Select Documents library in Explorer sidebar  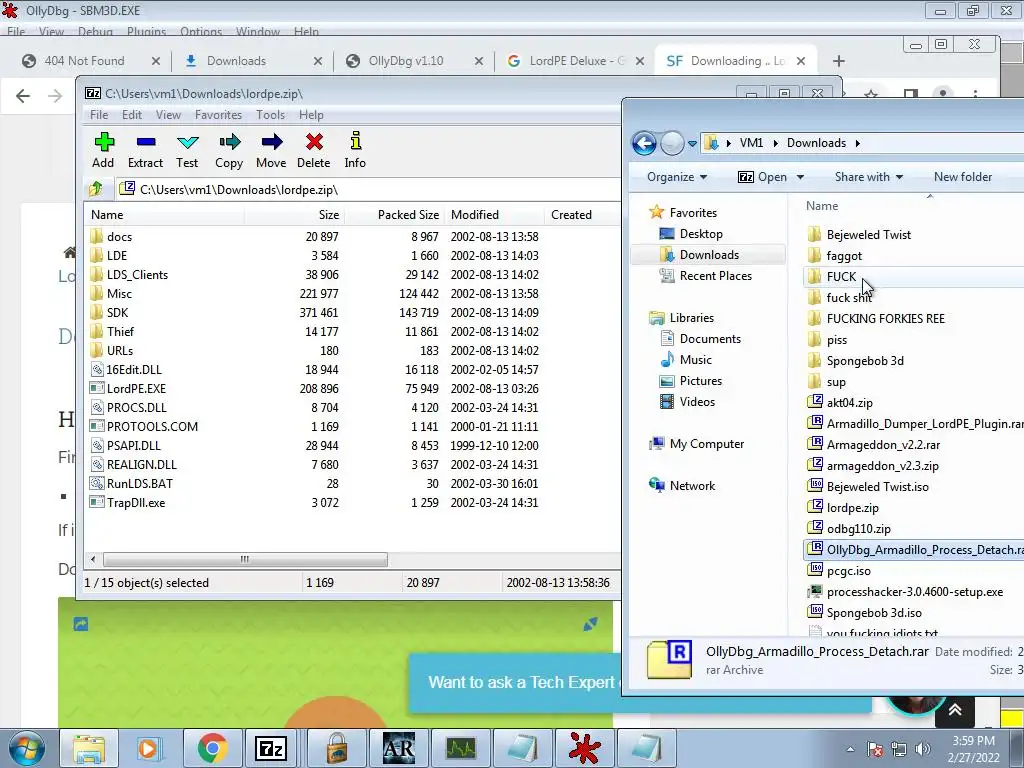[710, 339]
